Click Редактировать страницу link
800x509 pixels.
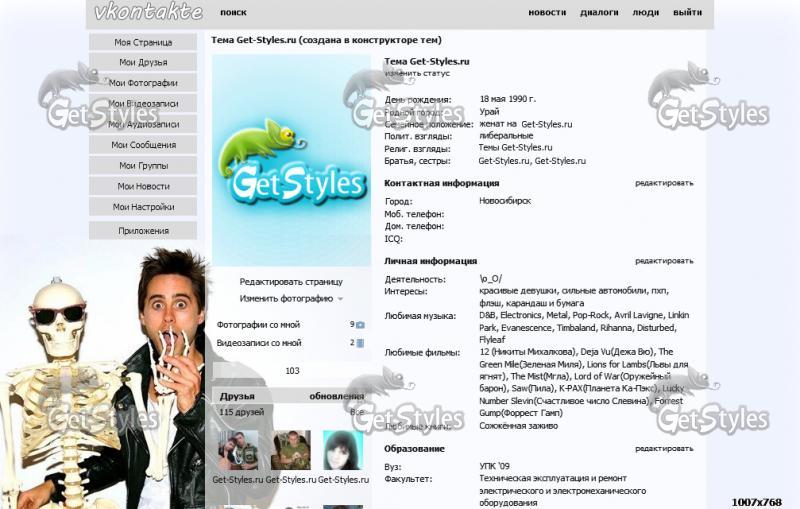coord(291,282)
